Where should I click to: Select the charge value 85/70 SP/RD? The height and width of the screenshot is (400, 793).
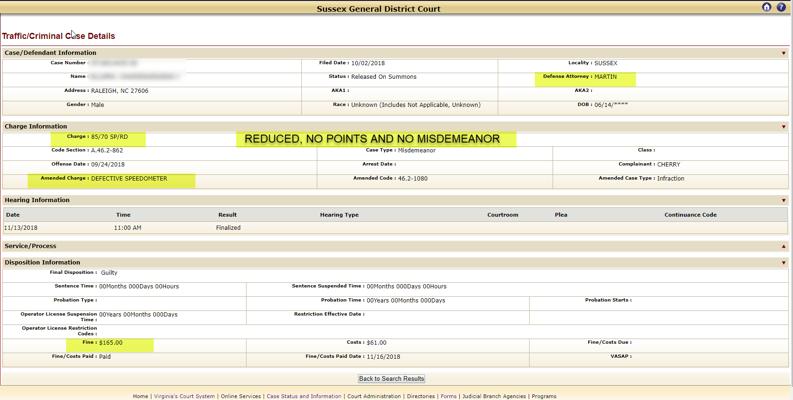pyautogui.click(x=110, y=137)
